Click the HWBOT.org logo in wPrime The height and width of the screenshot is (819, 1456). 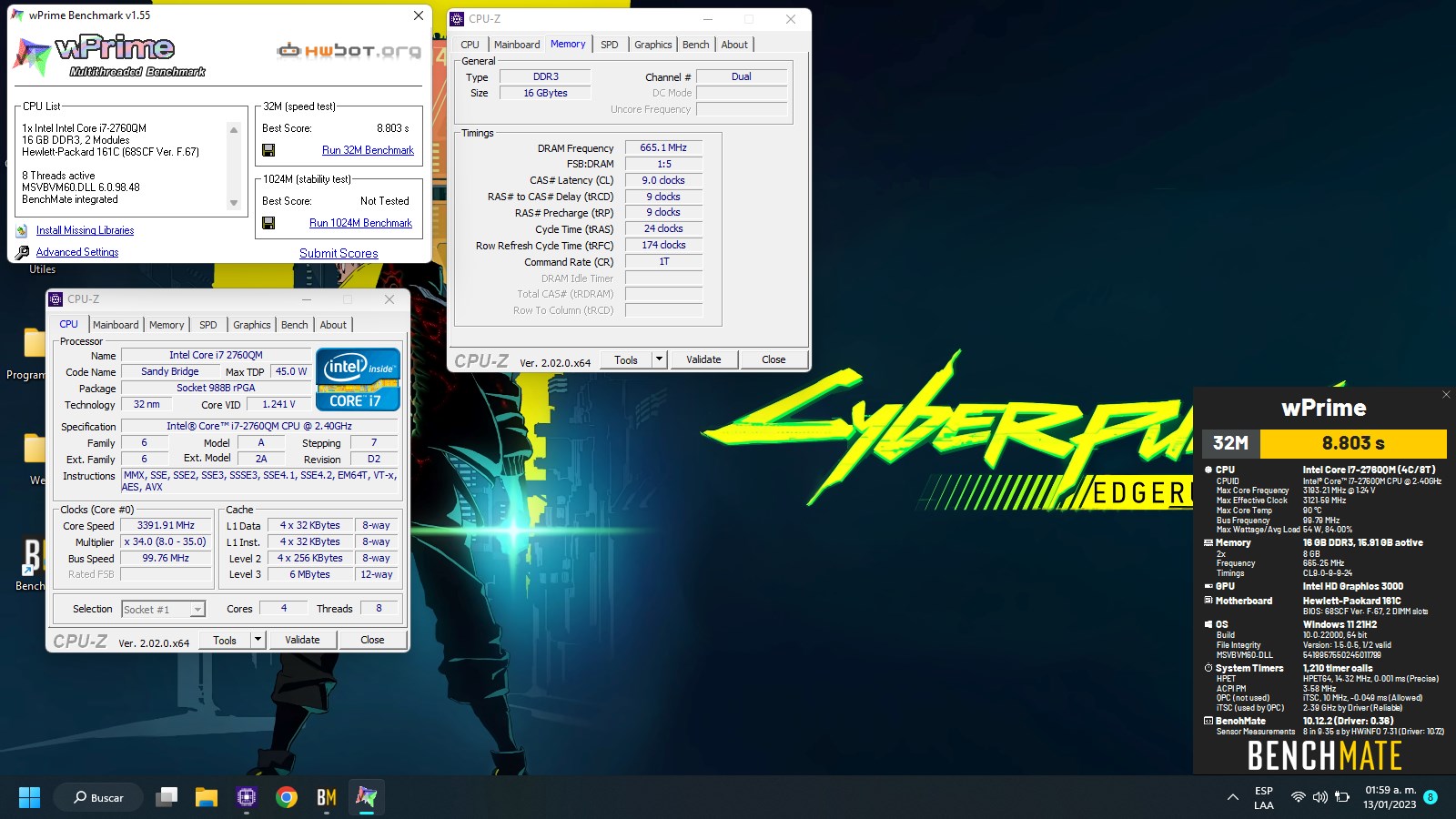point(349,51)
